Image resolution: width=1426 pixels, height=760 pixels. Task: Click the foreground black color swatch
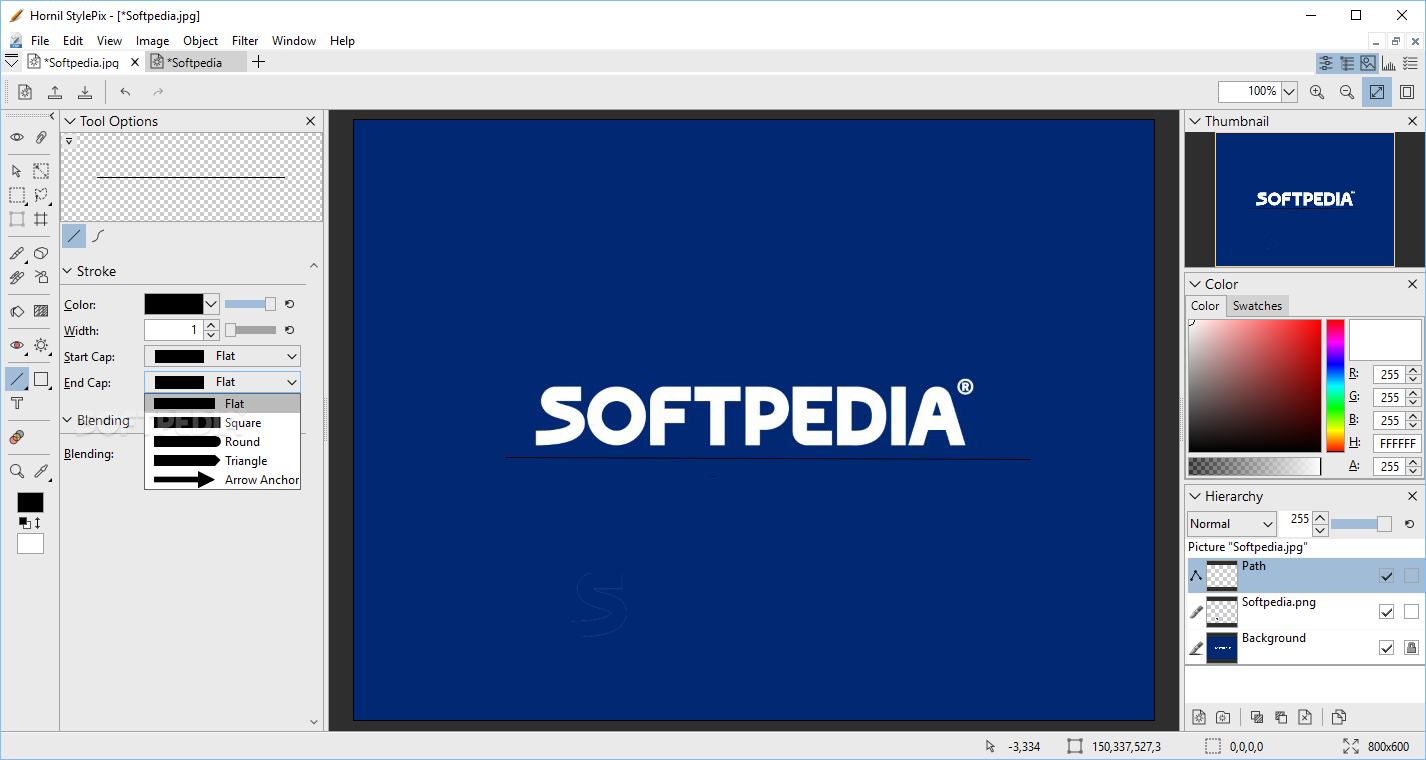pyautogui.click(x=31, y=502)
